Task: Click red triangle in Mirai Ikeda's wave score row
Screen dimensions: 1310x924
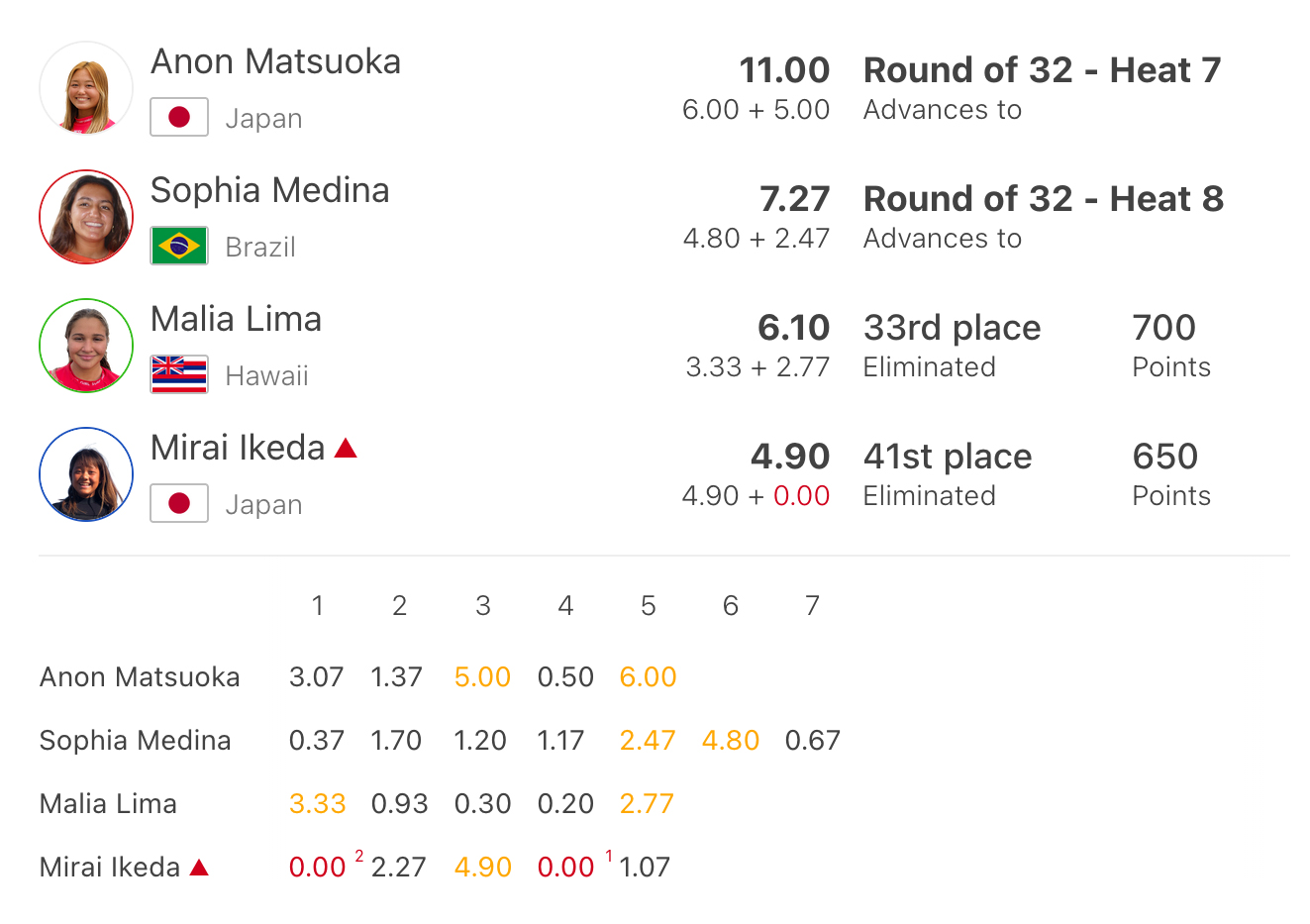Action: pyautogui.click(x=199, y=868)
